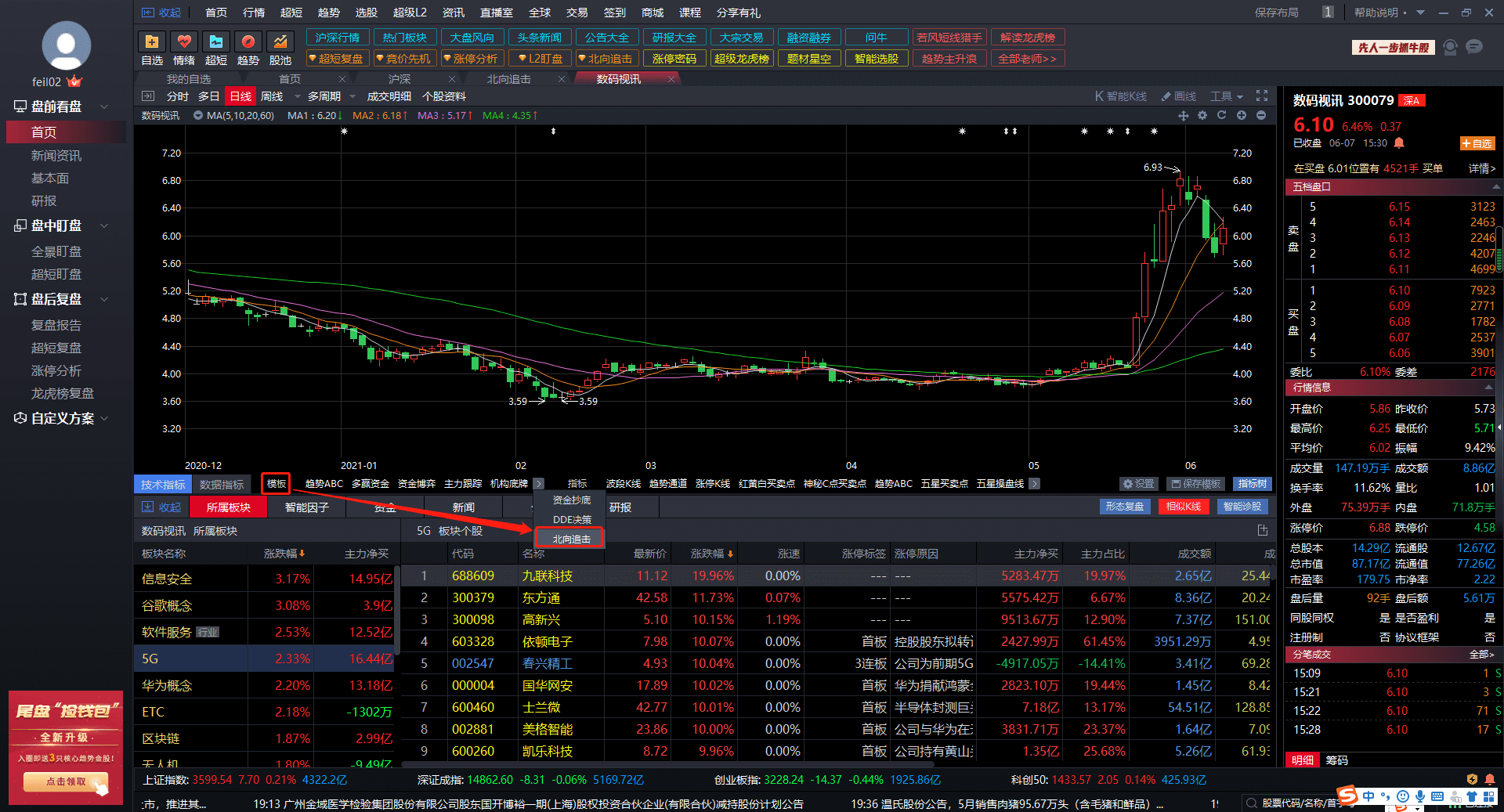Viewport: 1504px width, 812px height.
Task: Click the collapse-panel arrow icon beside 分时
Action: coord(148,96)
